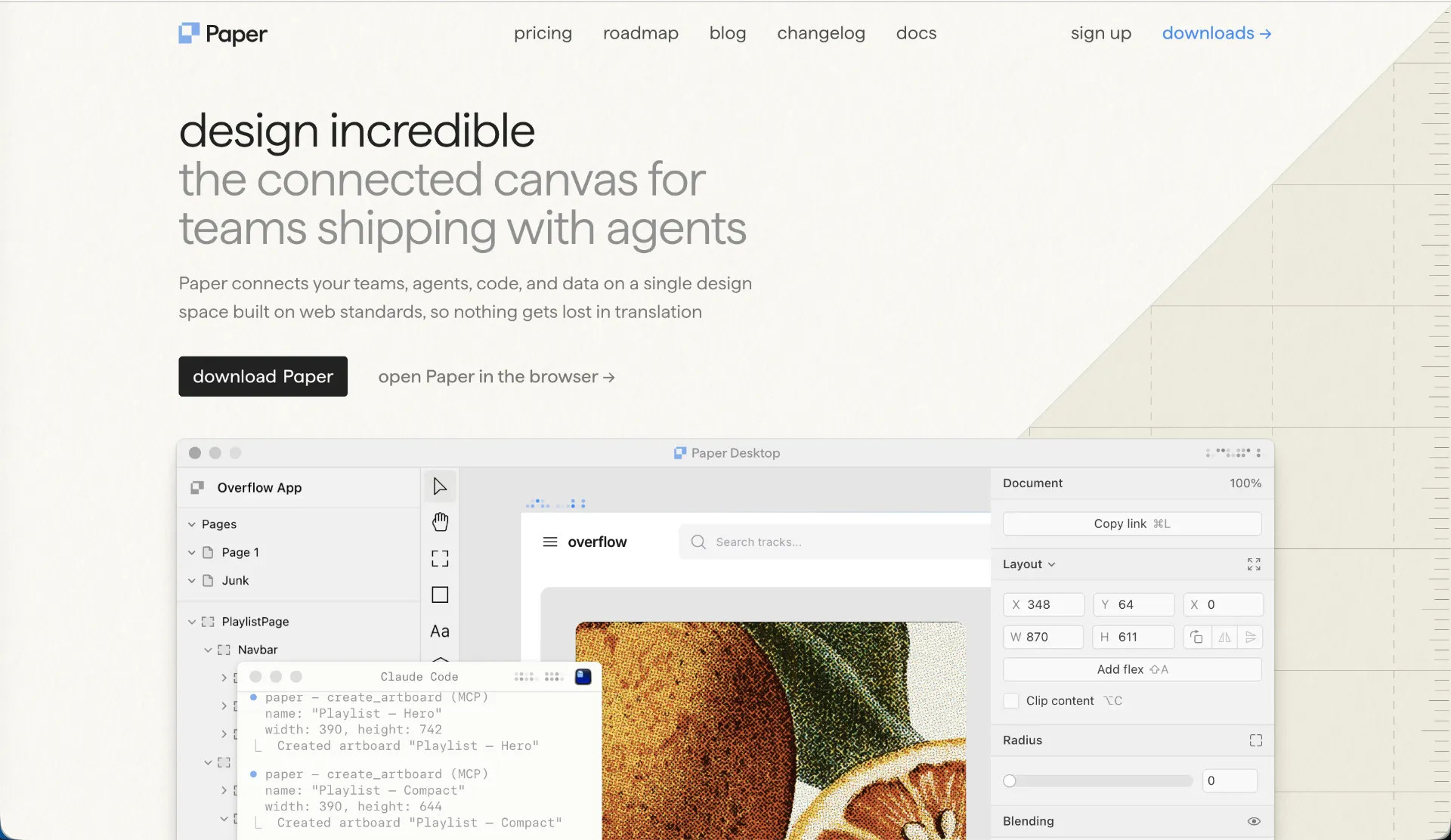
Task: Collapse the PlaylistPage layer chevron
Action: pos(192,622)
